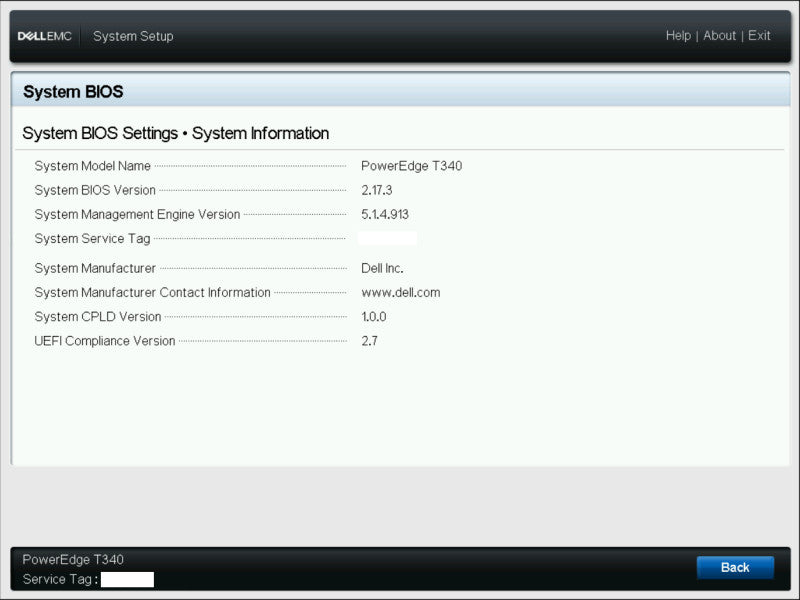Click PowerEdge T340 in the footer bar

(x=73, y=560)
